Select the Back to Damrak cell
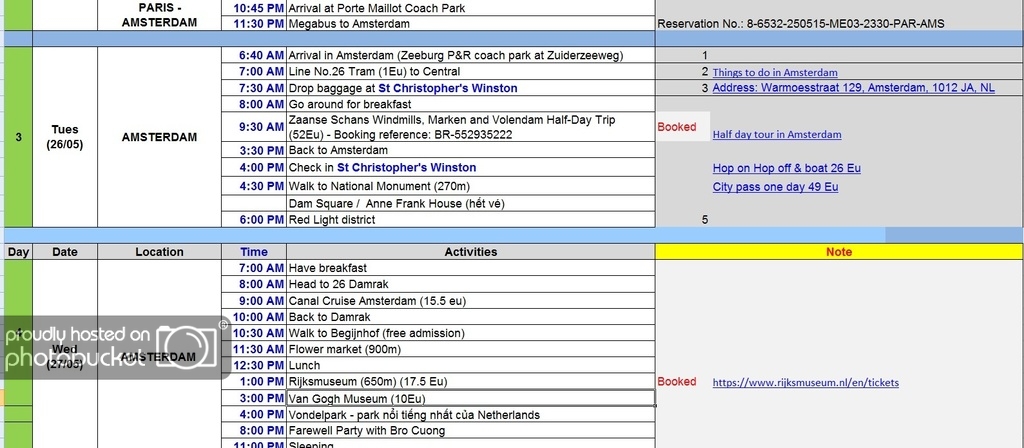The height and width of the screenshot is (448, 1024). pos(470,317)
